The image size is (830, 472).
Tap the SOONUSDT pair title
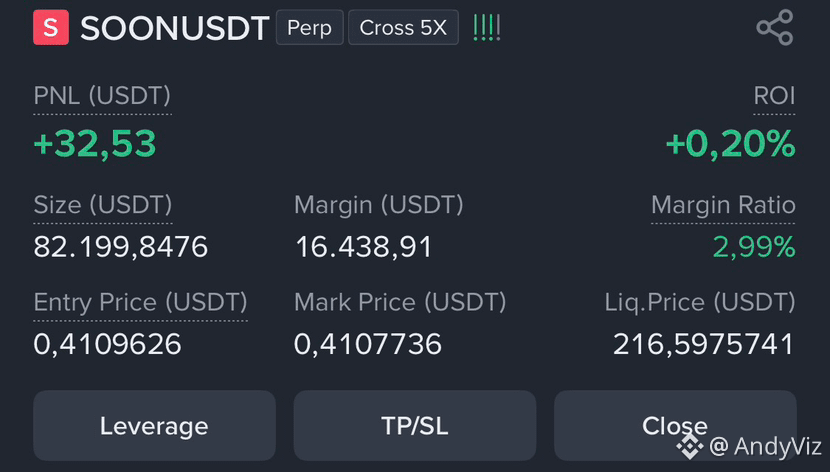(175, 28)
